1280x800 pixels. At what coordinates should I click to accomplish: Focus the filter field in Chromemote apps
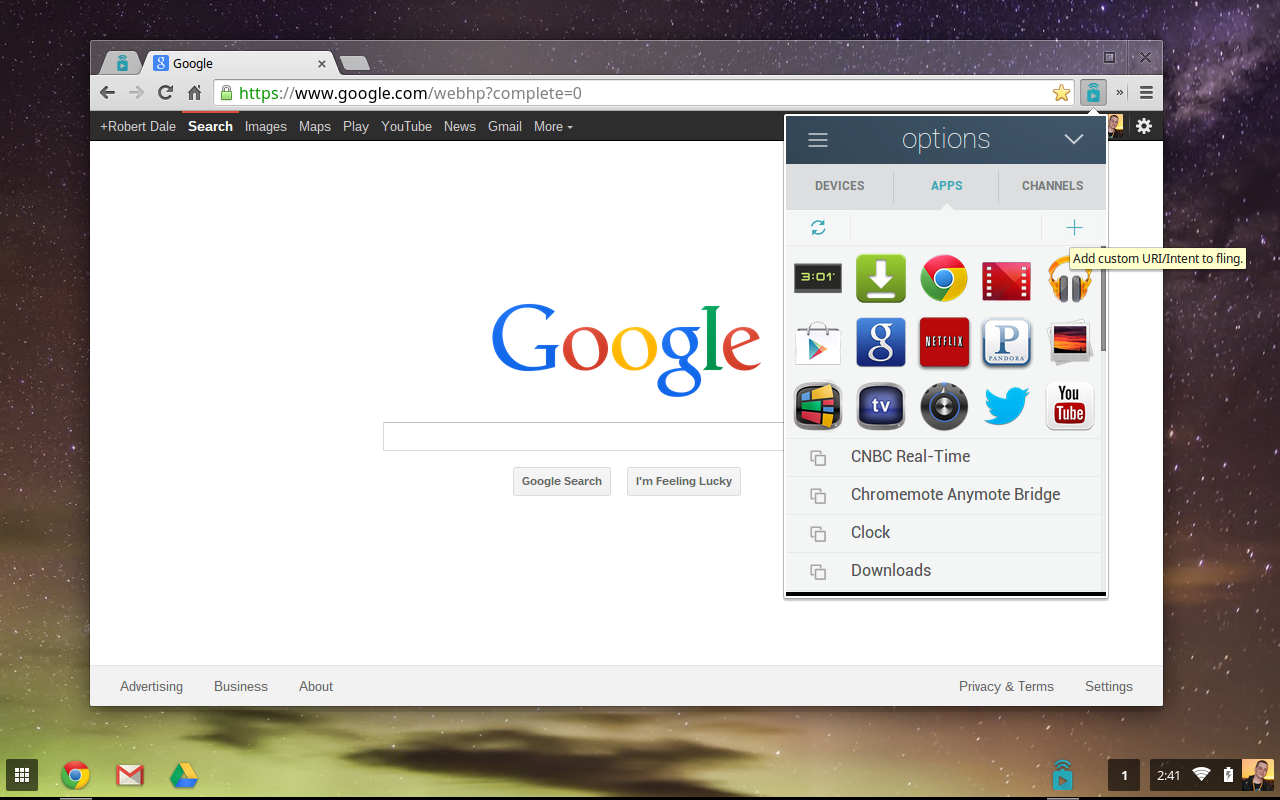(x=946, y=227)
